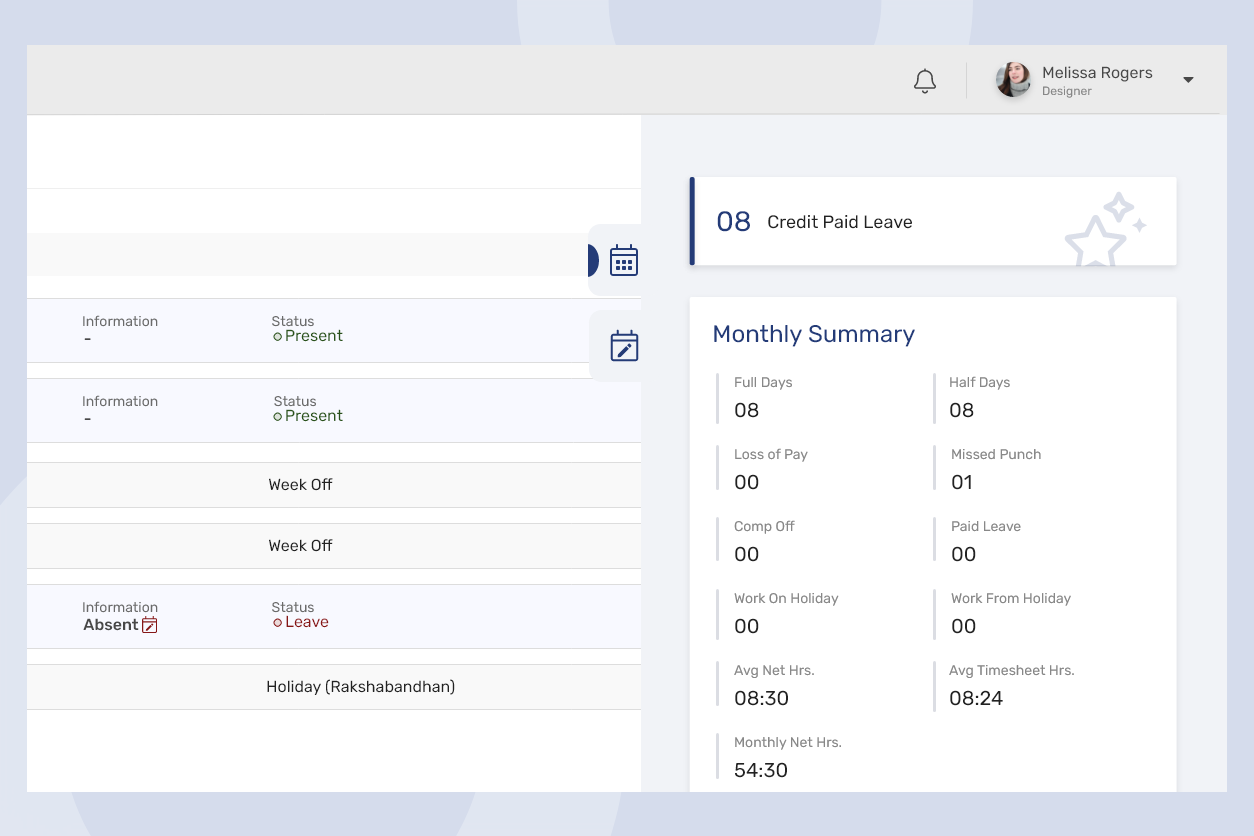The image size is (1254, 836).
Task: Select the Full Days summary item
Action: coord(763,397)
